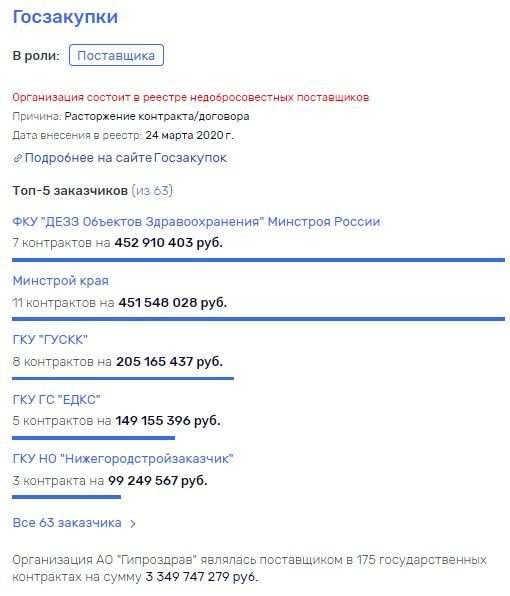
Task: Click the chain link icon
Action: 17,158
